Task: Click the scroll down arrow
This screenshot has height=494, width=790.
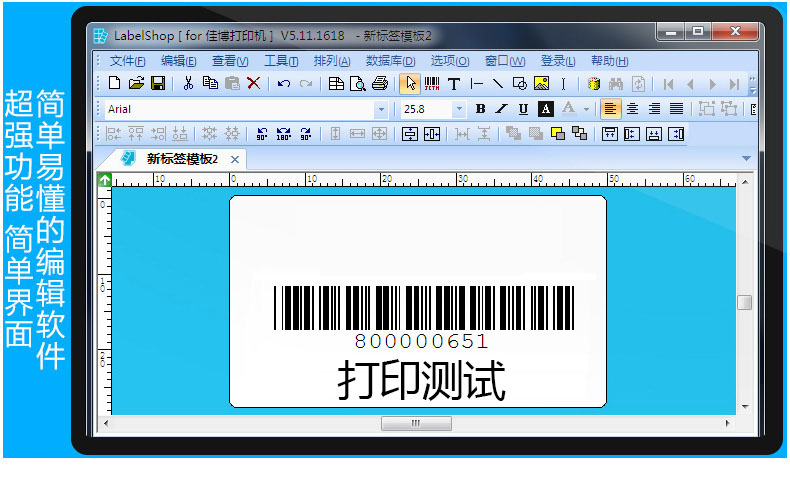Action: (745, 406)
